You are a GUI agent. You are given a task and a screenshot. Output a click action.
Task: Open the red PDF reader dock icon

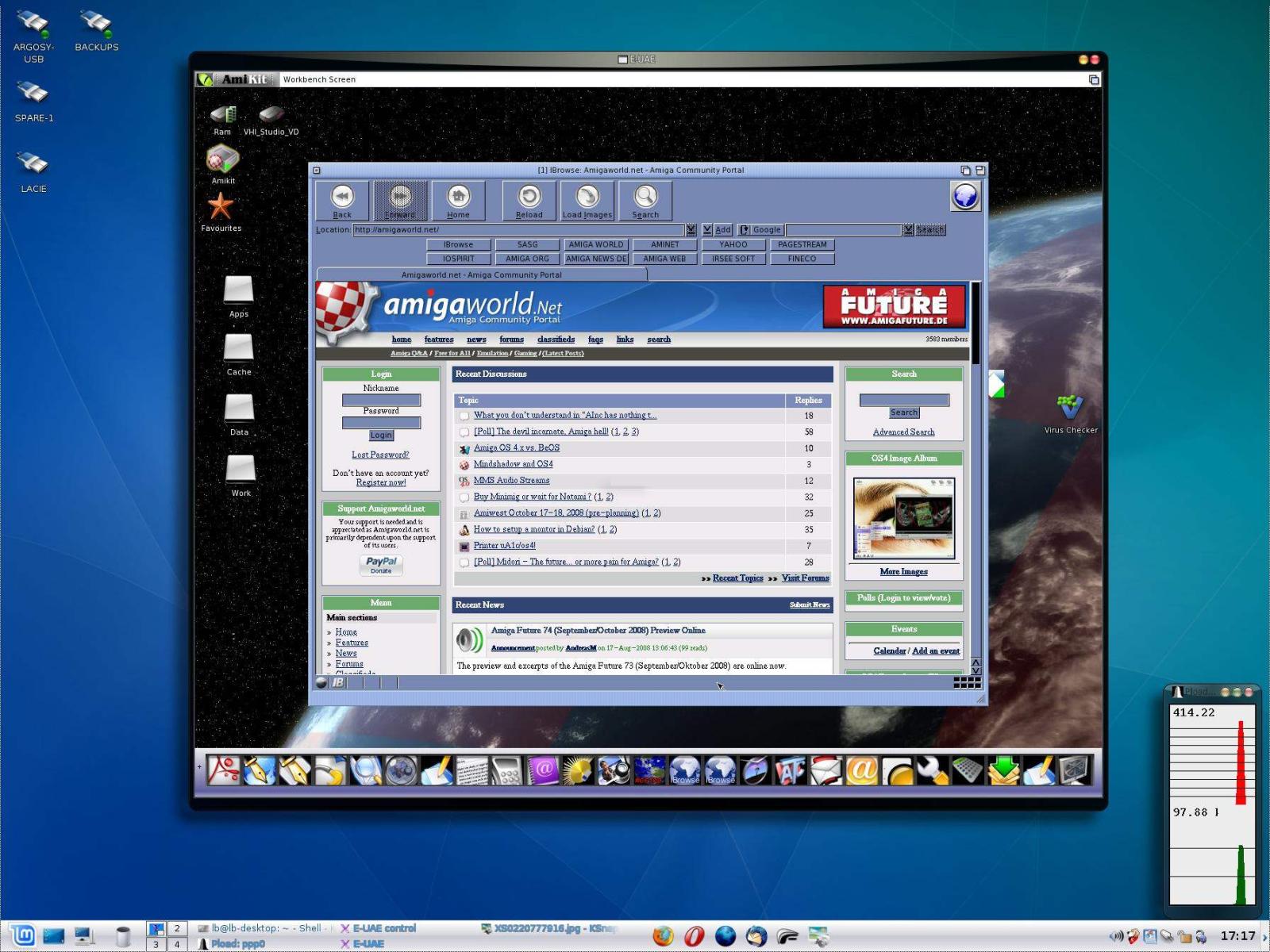224,770
